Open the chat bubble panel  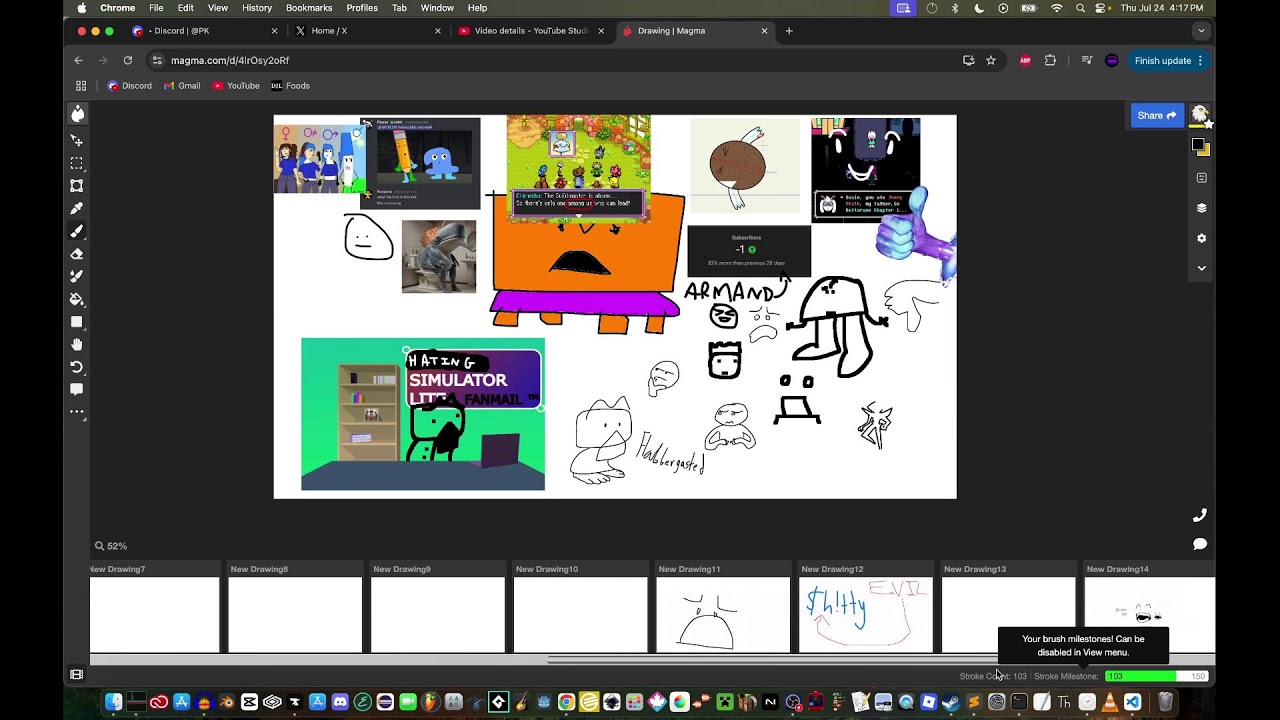pos(1200,544)
